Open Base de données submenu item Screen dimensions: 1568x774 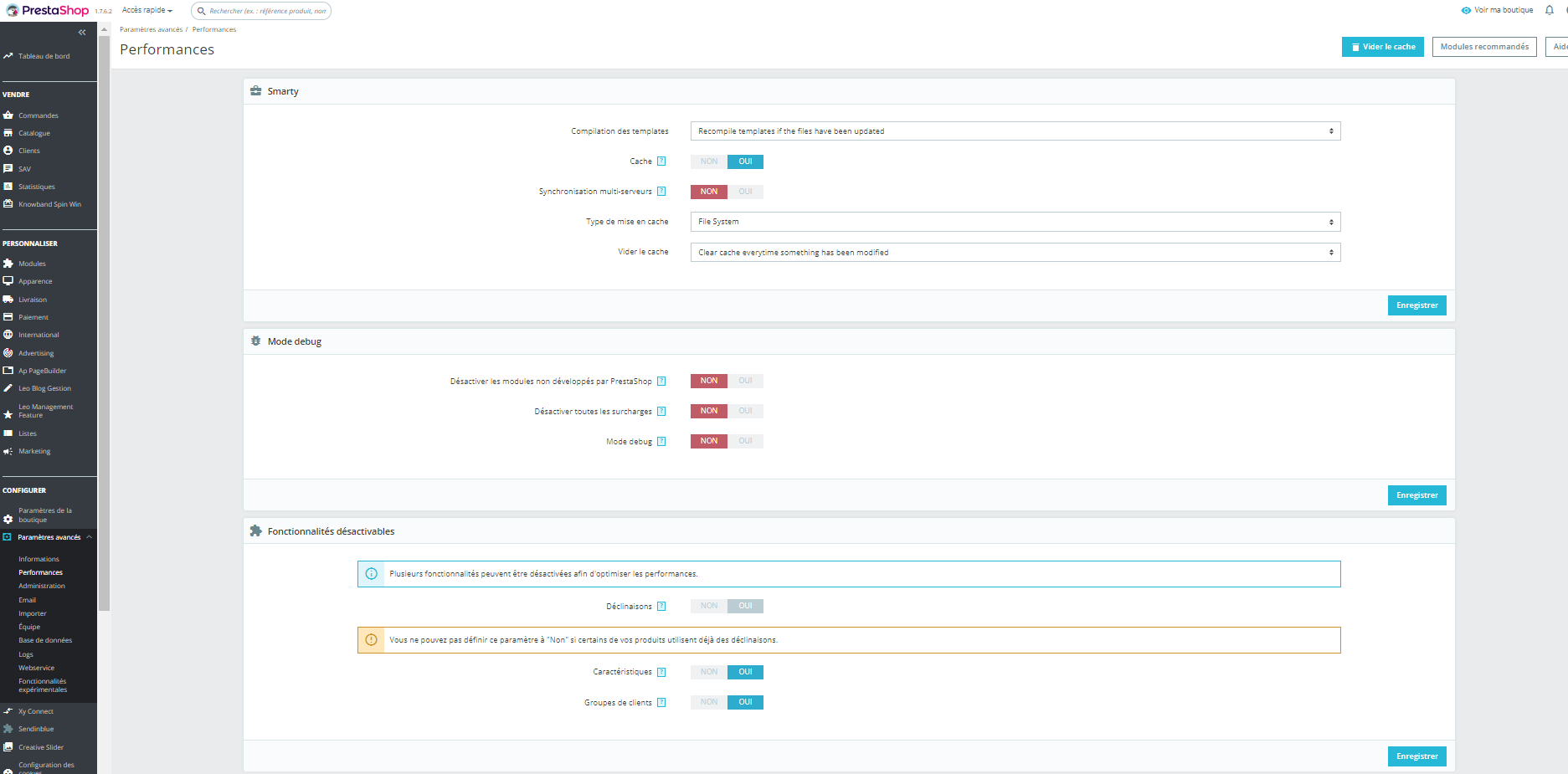[x=45, y=640]
